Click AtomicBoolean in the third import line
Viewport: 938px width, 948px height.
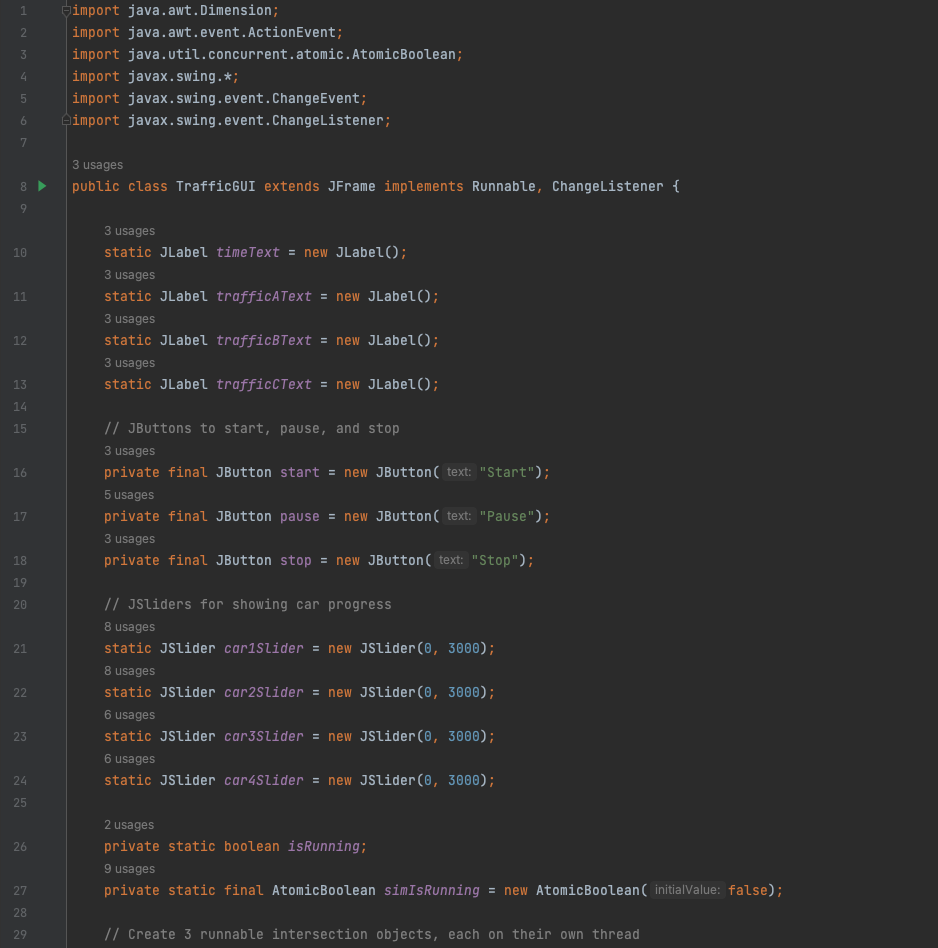click(x=403, y=54)
